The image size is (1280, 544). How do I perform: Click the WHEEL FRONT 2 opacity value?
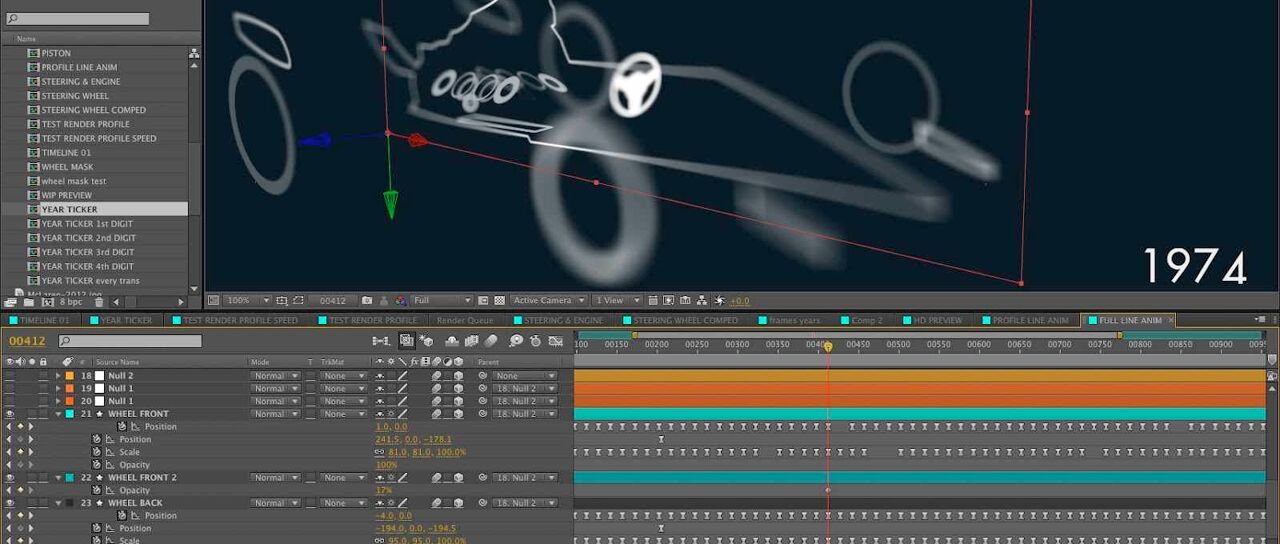point(383,490)
